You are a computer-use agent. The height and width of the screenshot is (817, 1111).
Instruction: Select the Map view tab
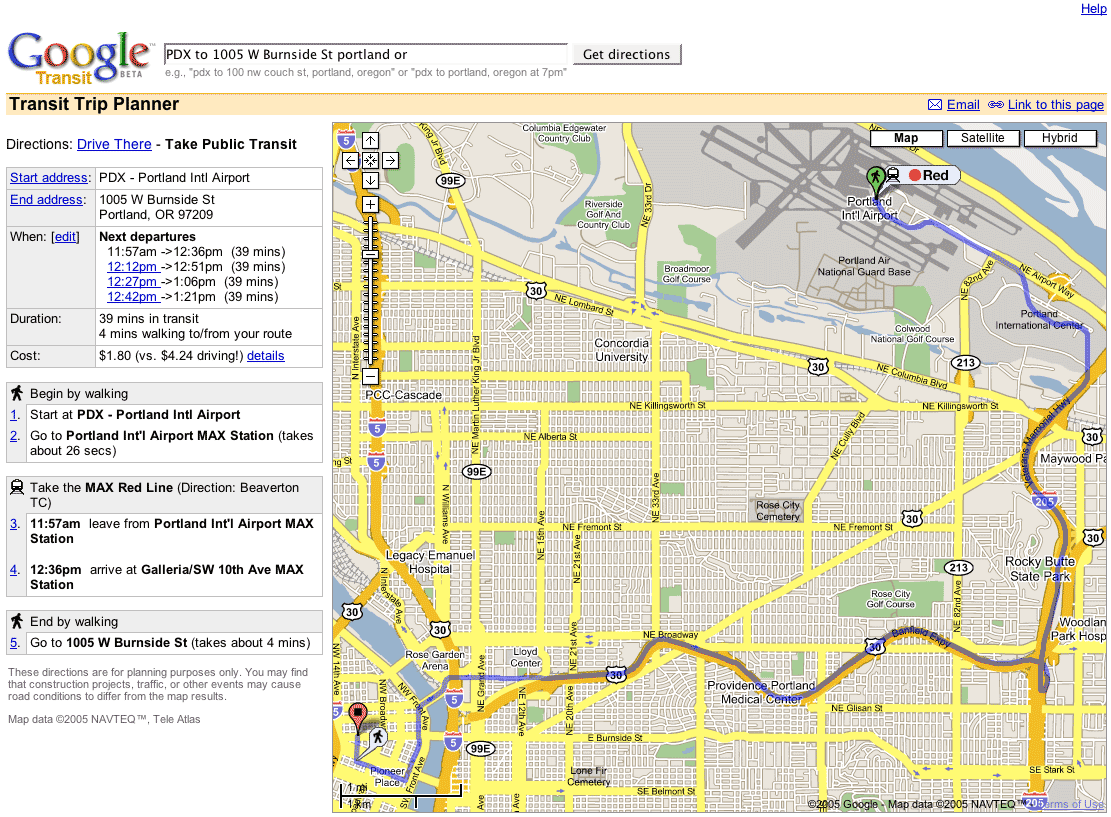click(x=906, y=138)
